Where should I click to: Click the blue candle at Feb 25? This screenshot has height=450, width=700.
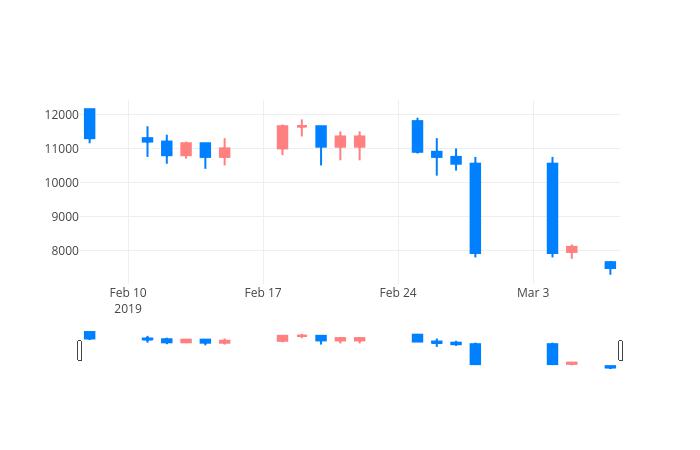tap(417, 136)
